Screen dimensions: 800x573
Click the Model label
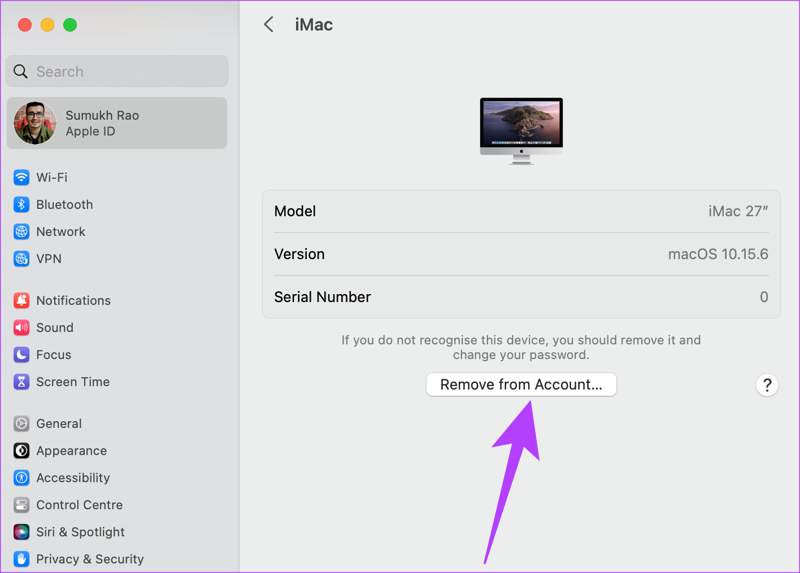pyautogui.click(x=295, y=211)
